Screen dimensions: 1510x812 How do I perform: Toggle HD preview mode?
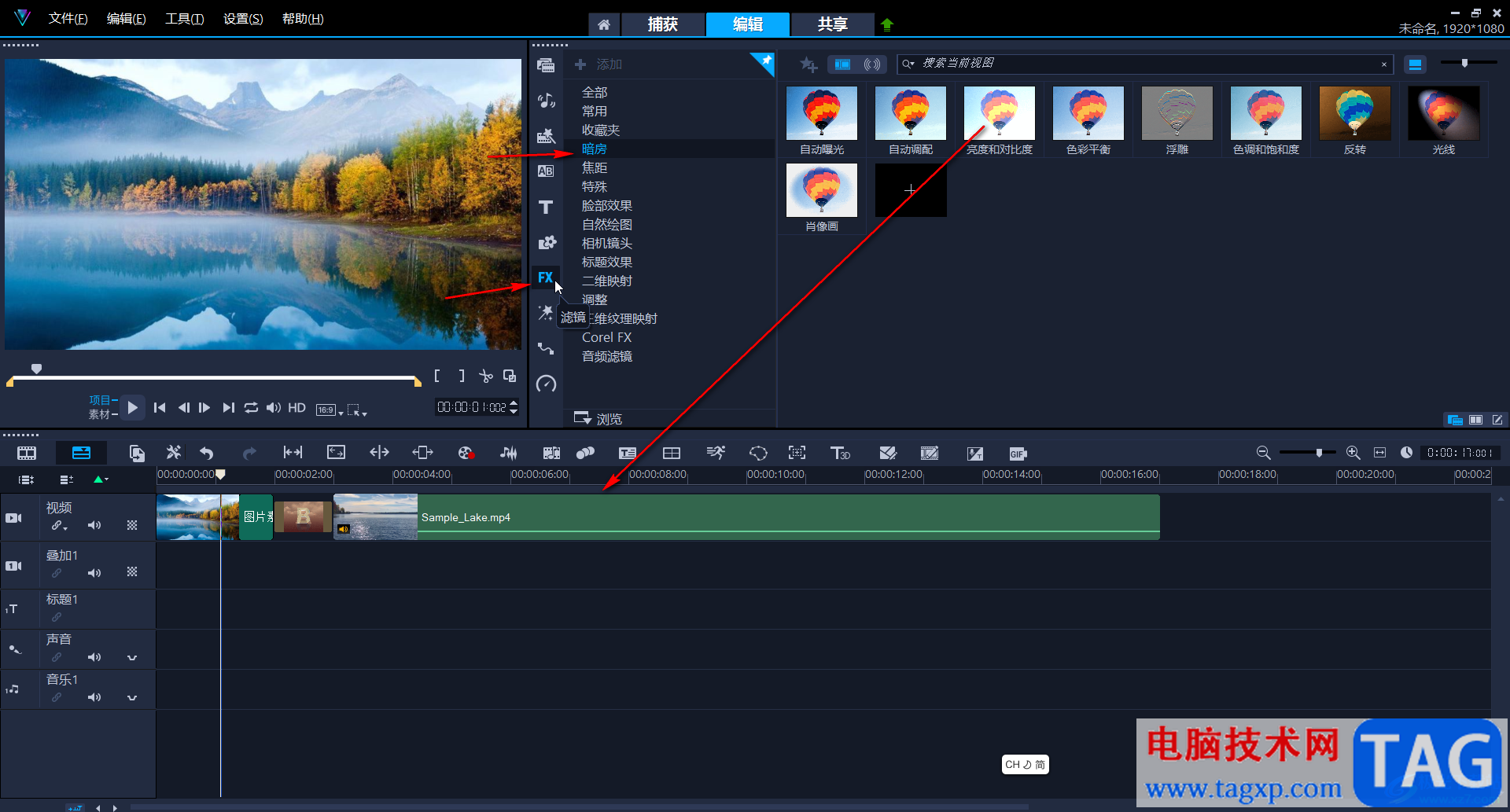[296, 407]
